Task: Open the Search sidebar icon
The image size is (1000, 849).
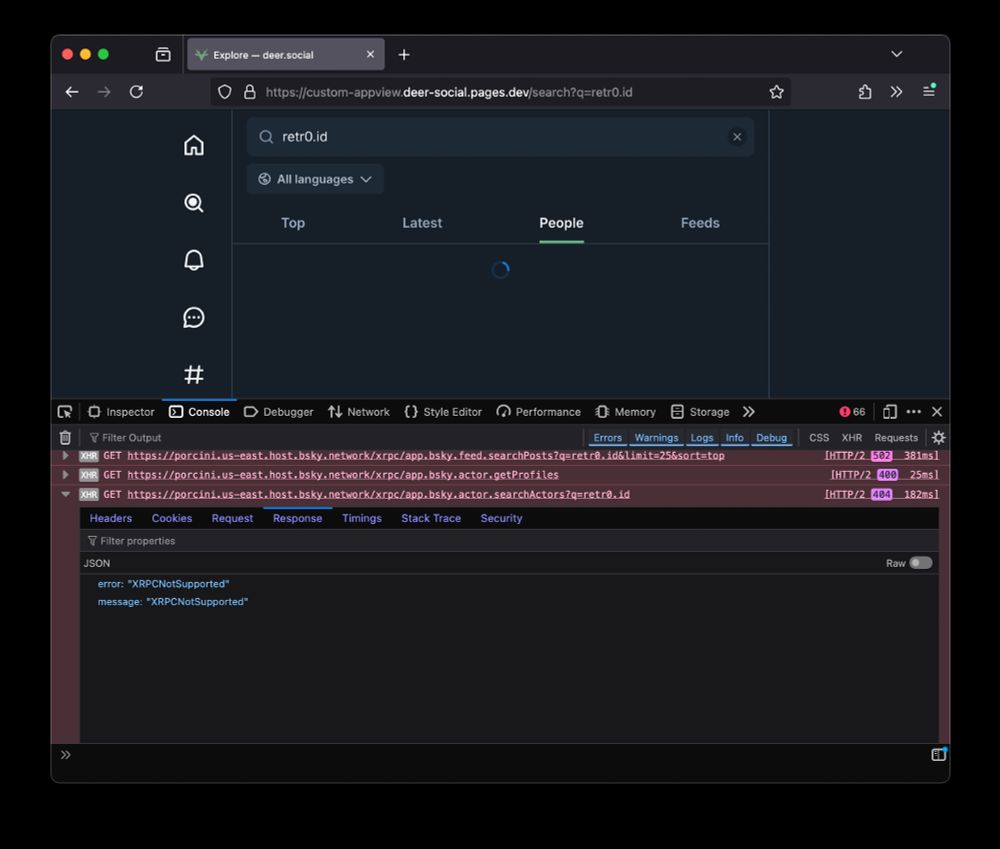Action: point(194,203)
